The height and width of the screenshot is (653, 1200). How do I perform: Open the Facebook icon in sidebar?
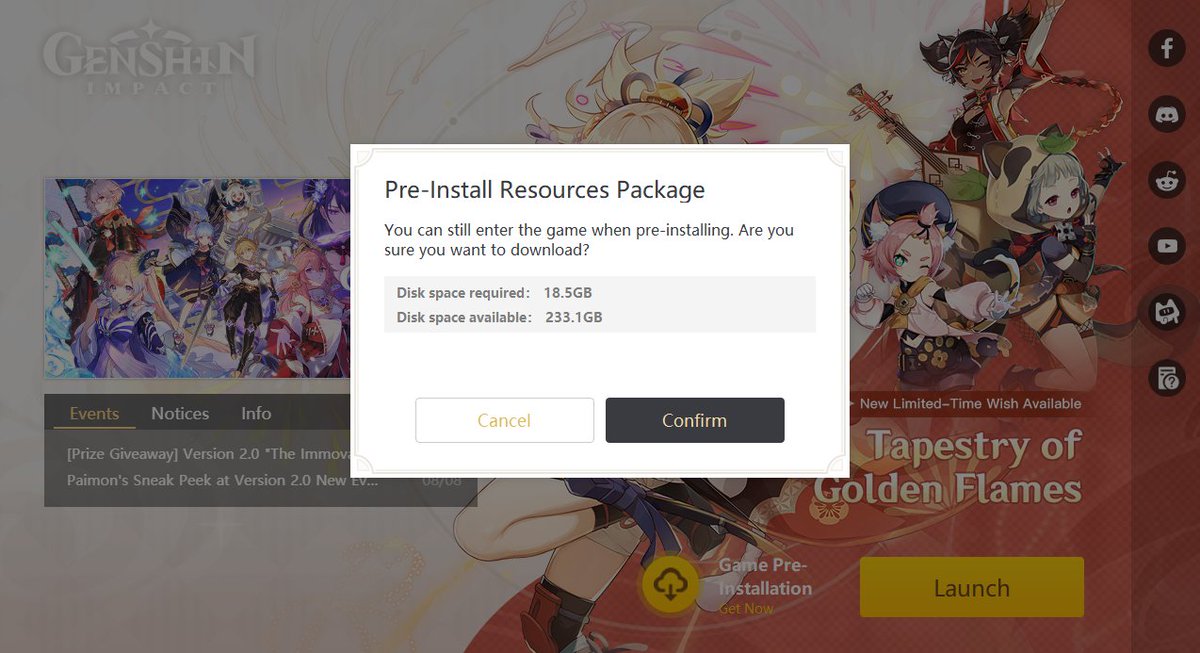(1167, 47)
